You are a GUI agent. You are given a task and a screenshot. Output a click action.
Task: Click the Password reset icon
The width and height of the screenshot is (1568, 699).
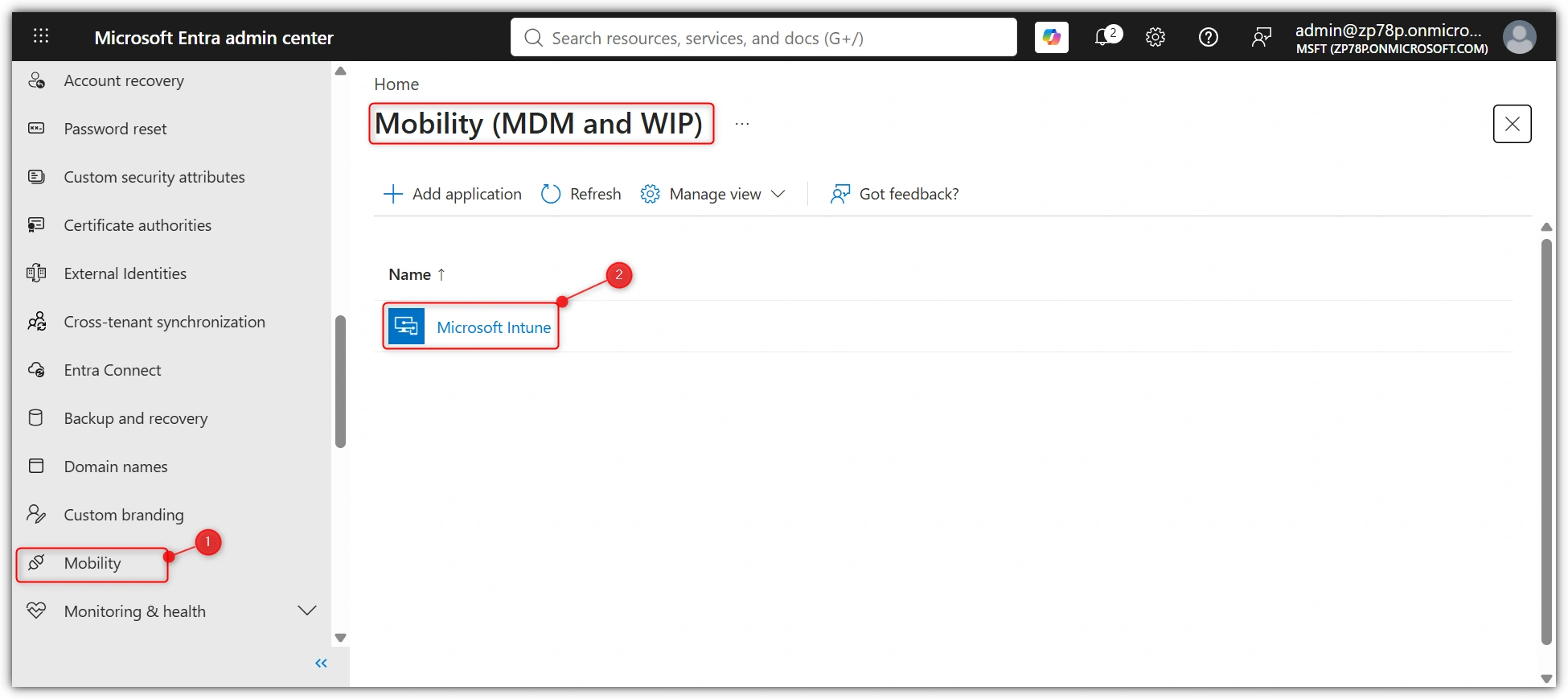36,129
